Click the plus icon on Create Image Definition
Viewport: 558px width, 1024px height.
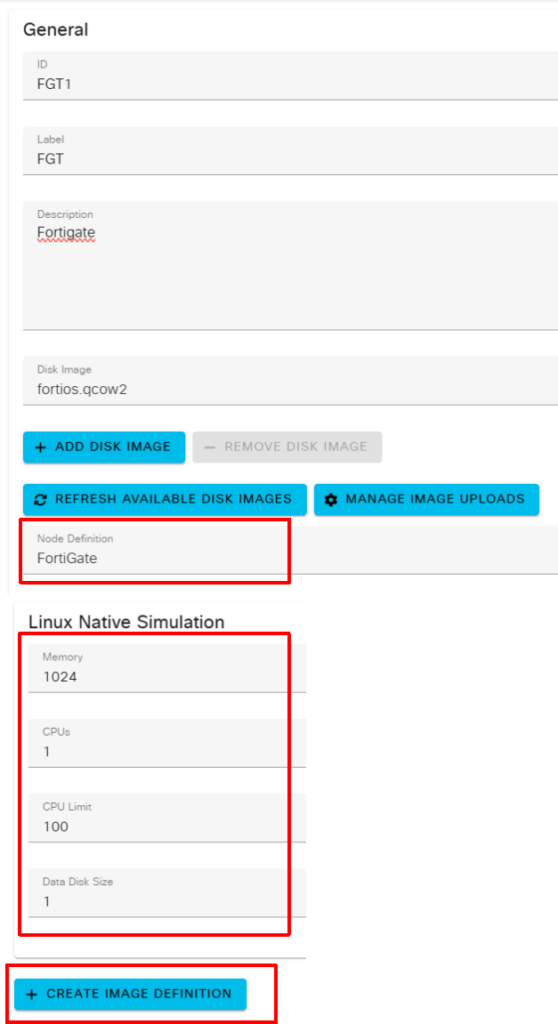31,994
